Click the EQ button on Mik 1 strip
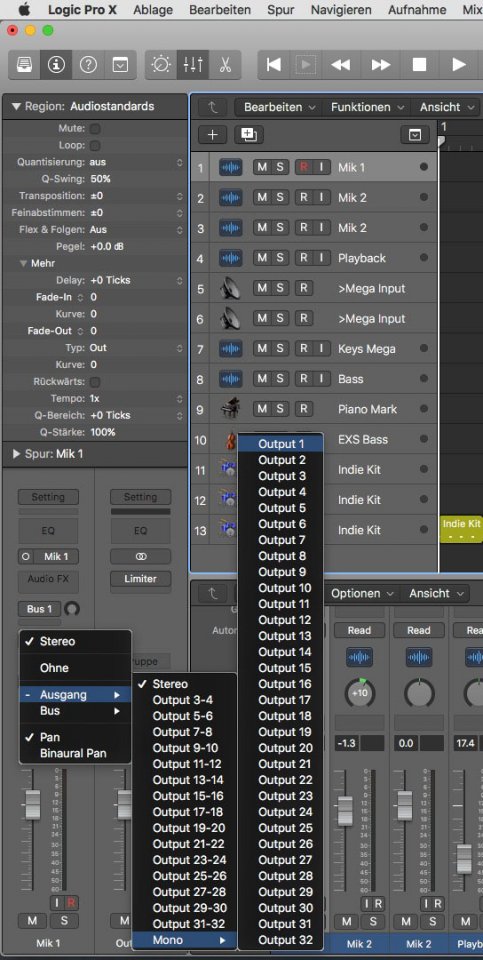This screenshot has width=483, height=960. [48, 531]
